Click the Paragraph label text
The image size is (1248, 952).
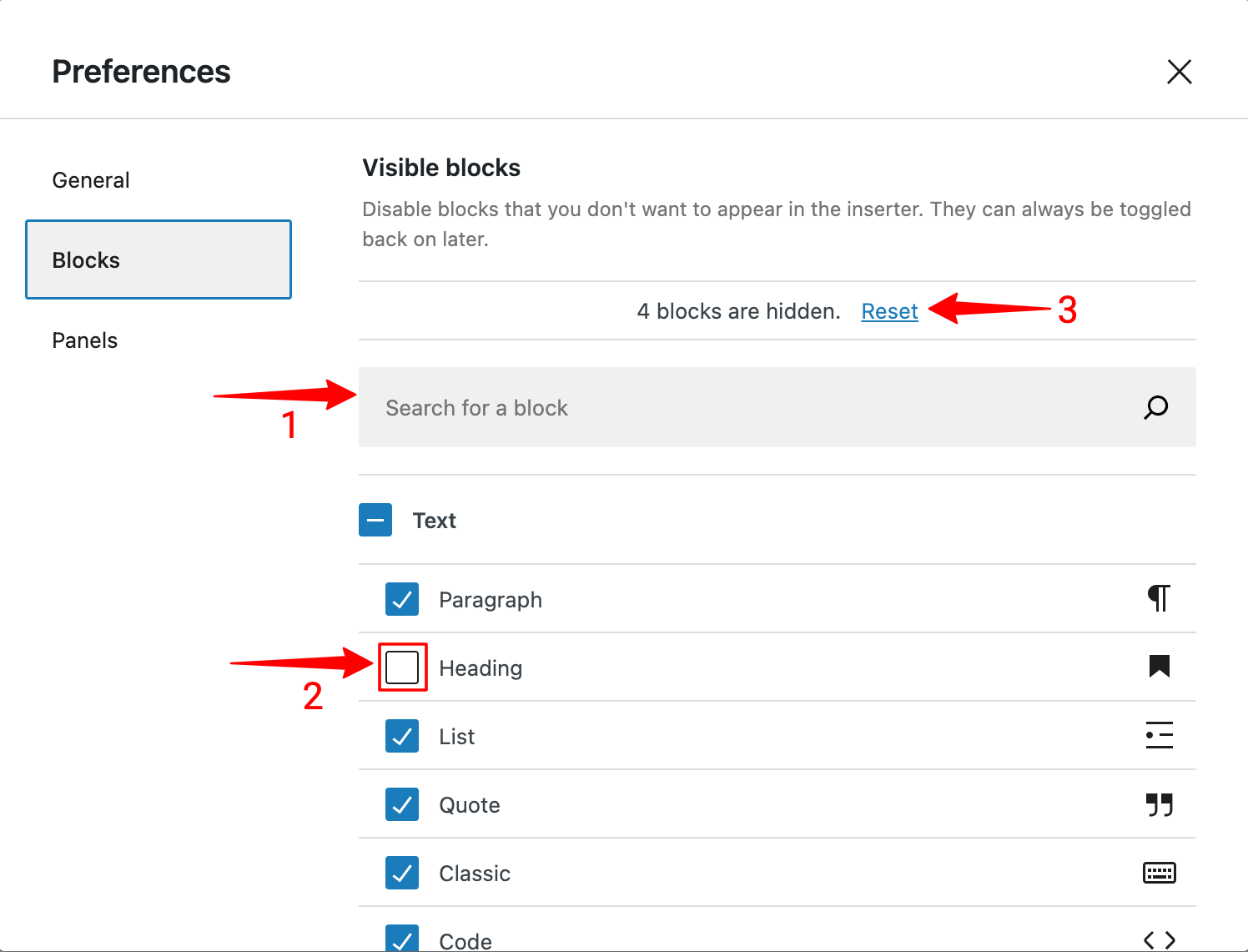pyautogui.click(x=491, y=600)
